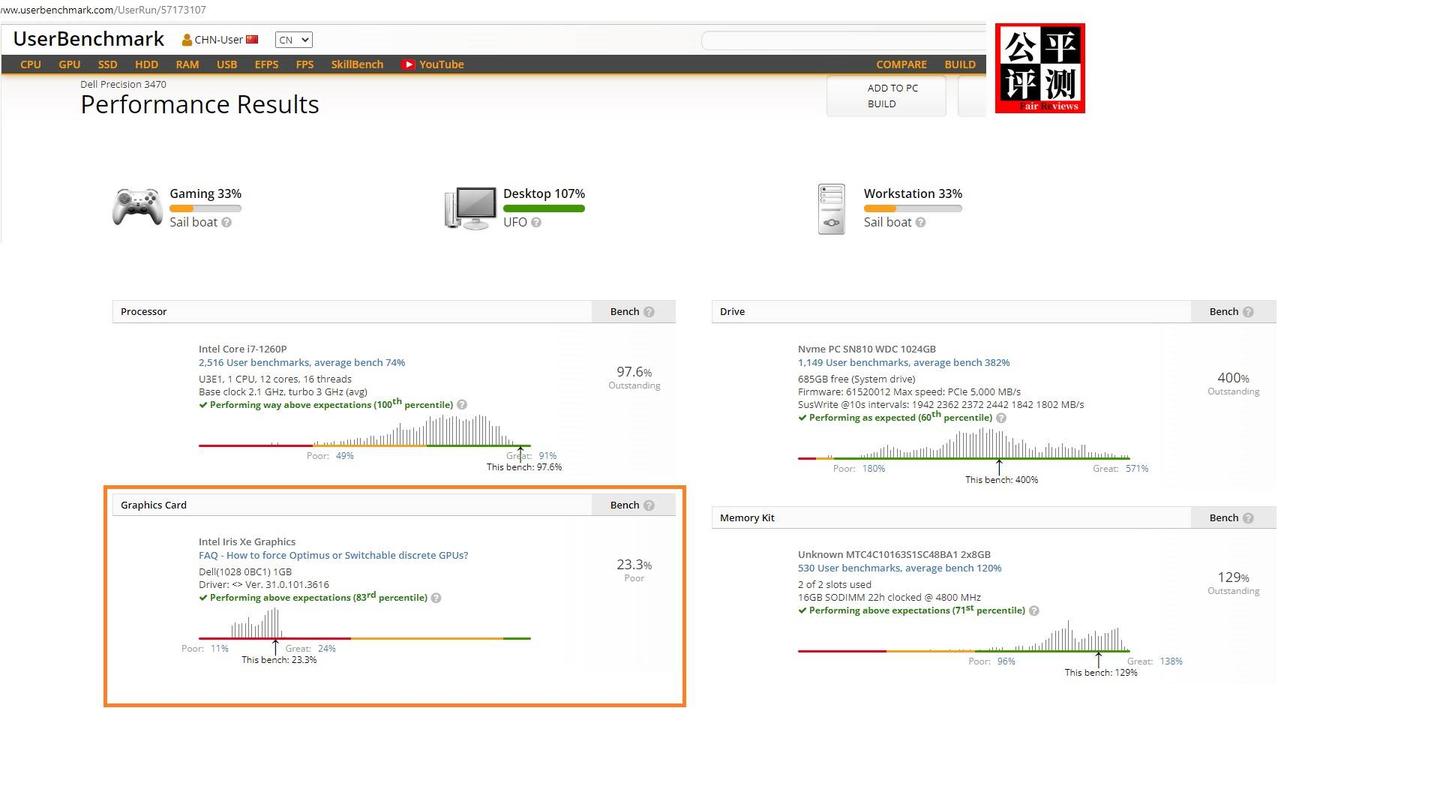Viewport: 1440px width, 810px height.
Task: Click the search input field at top
Action: (x=843, y=40)
